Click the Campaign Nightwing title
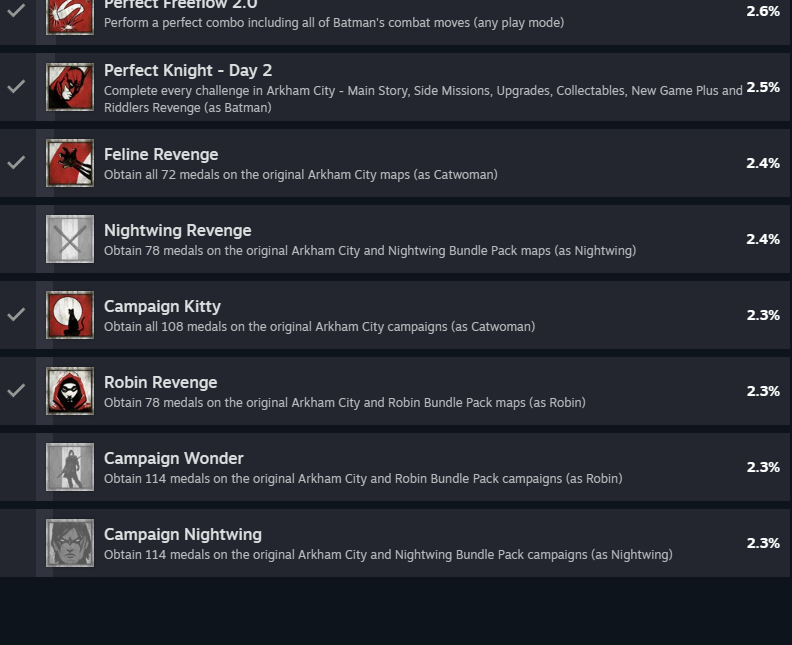This screenshot has height=645, width=792. [183, 534]
